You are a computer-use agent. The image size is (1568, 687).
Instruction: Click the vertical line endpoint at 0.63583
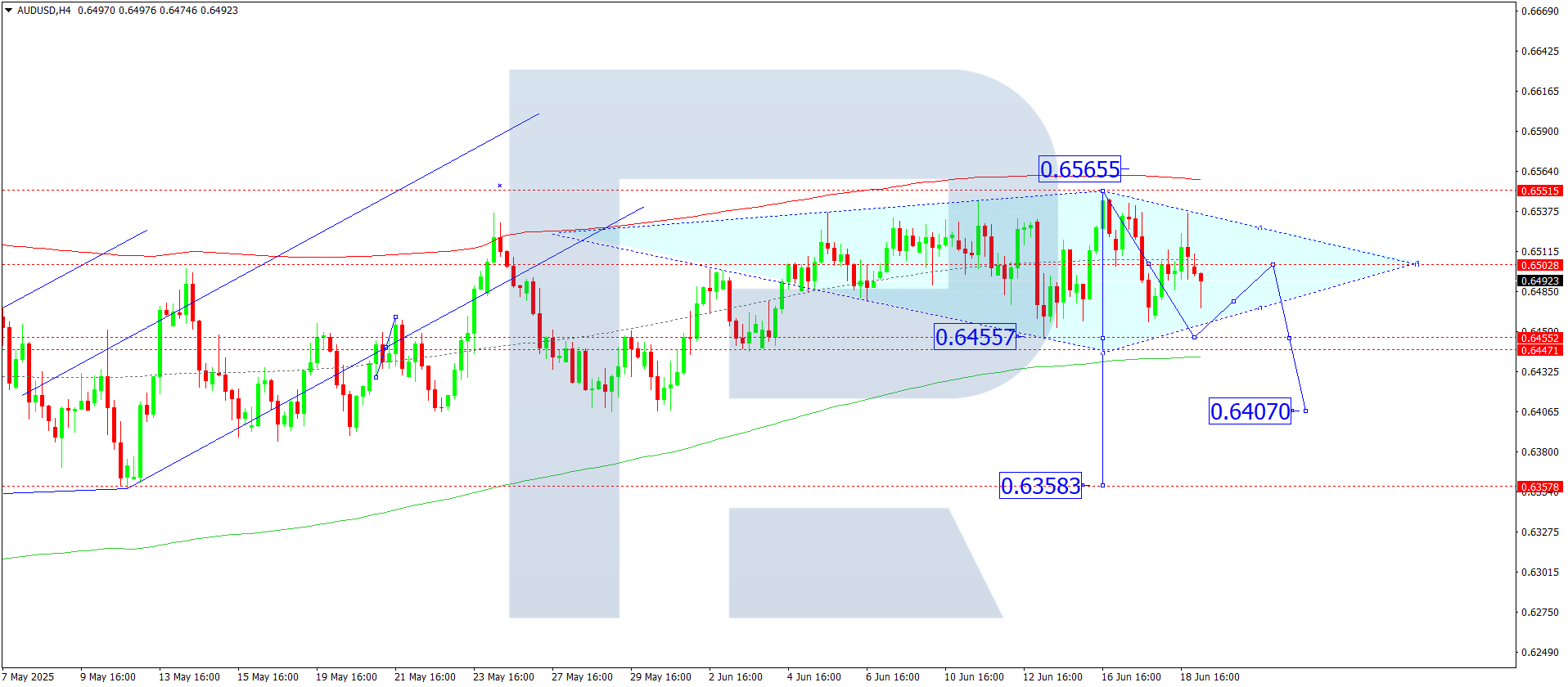pyautogui.click(x=1102, y=485)
